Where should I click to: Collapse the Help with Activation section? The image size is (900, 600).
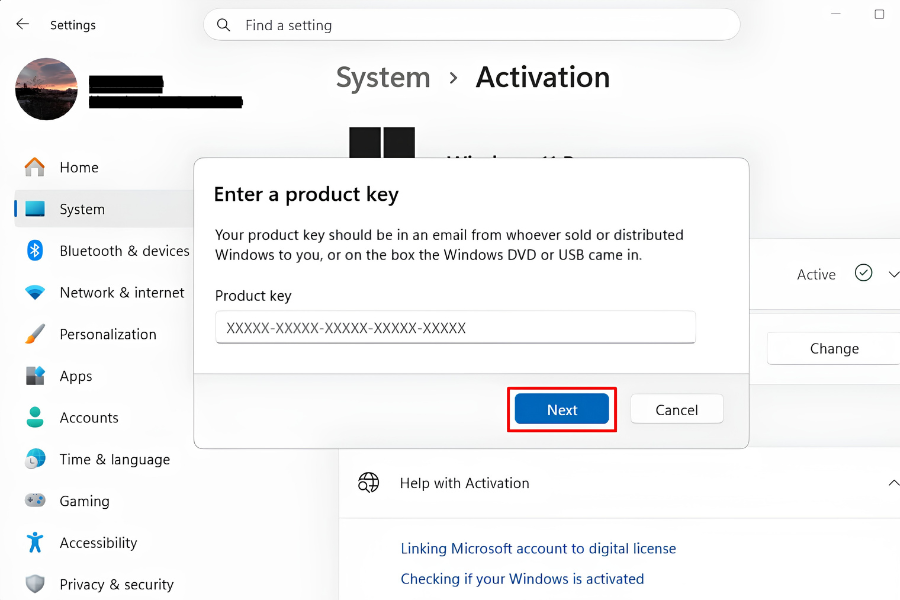[894, 483]
